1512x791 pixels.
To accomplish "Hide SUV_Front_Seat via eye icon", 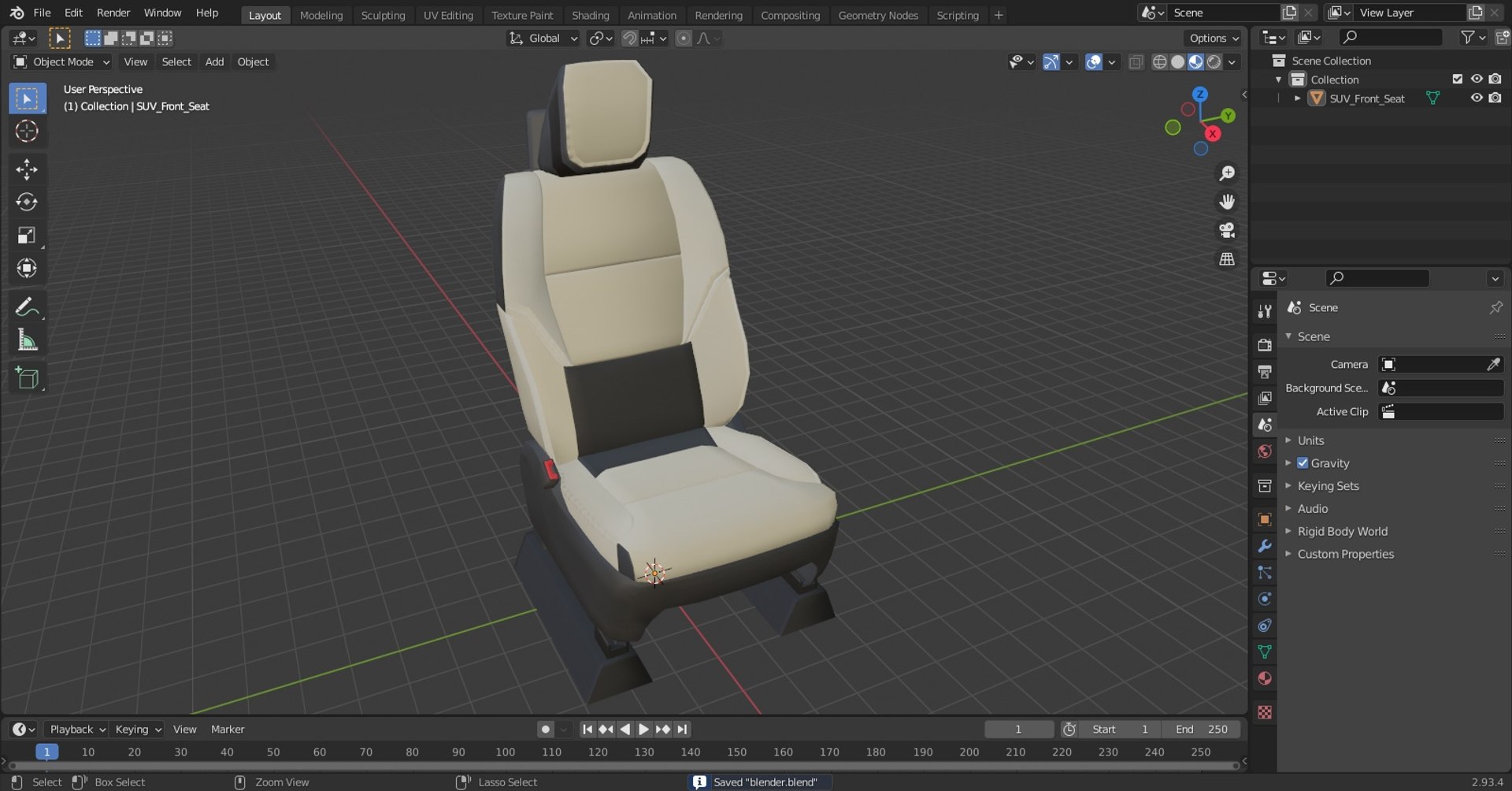I will pyautogui.click(x=1477, y=98).
